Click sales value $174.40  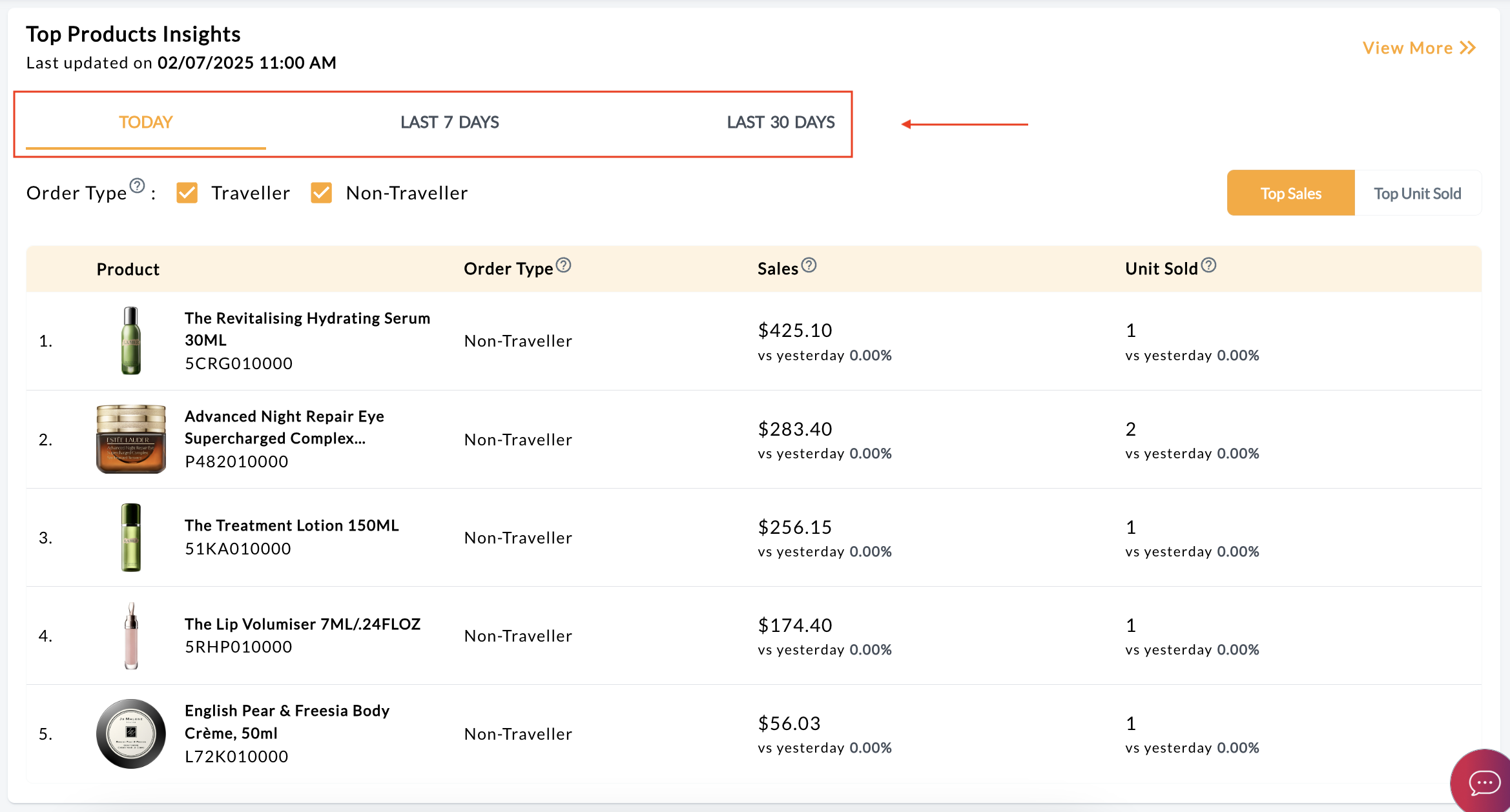[795, 625]
